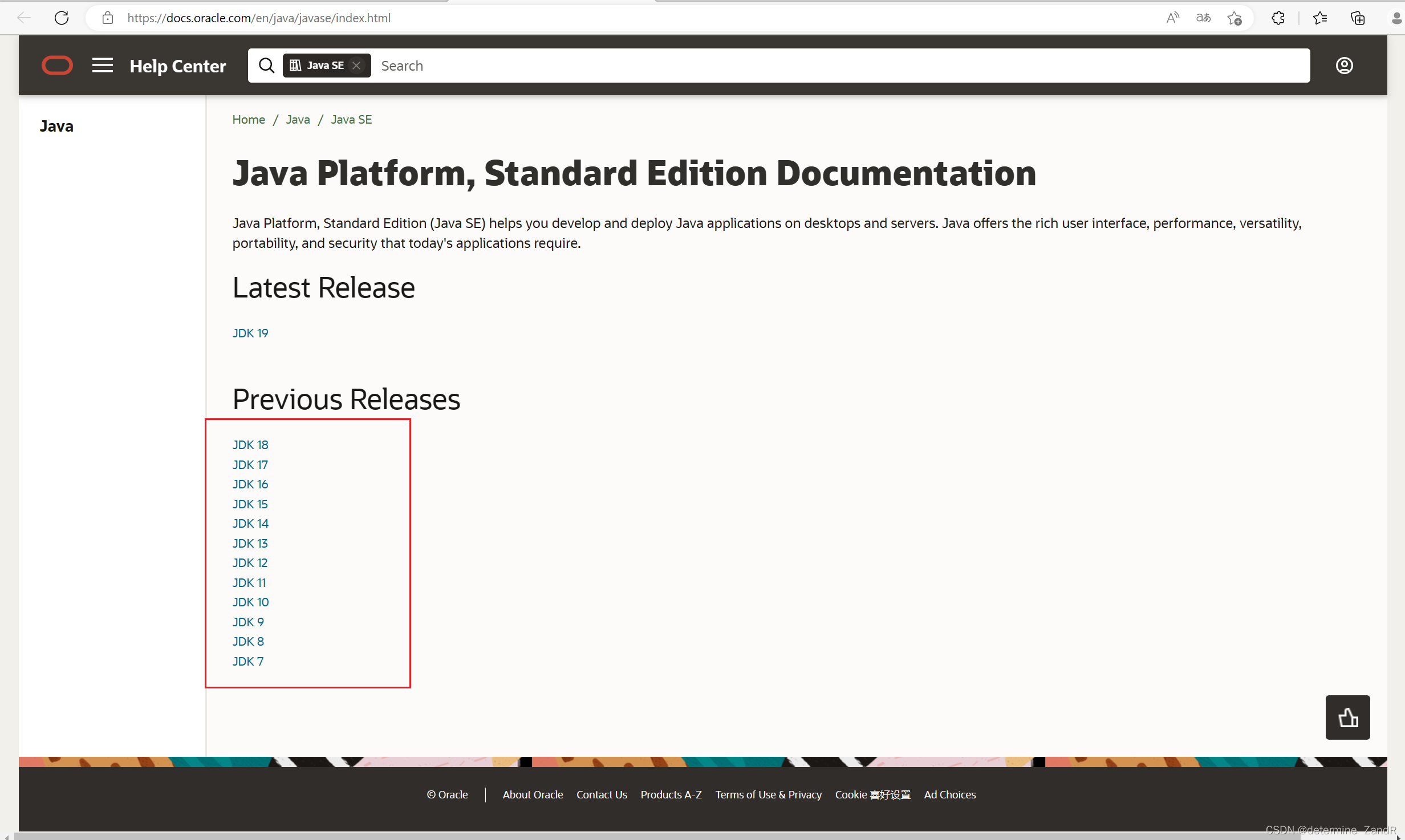Viewport: 1405px width, 840px height.
Task: Open Cookie preferences footer link
Action: 873,795
